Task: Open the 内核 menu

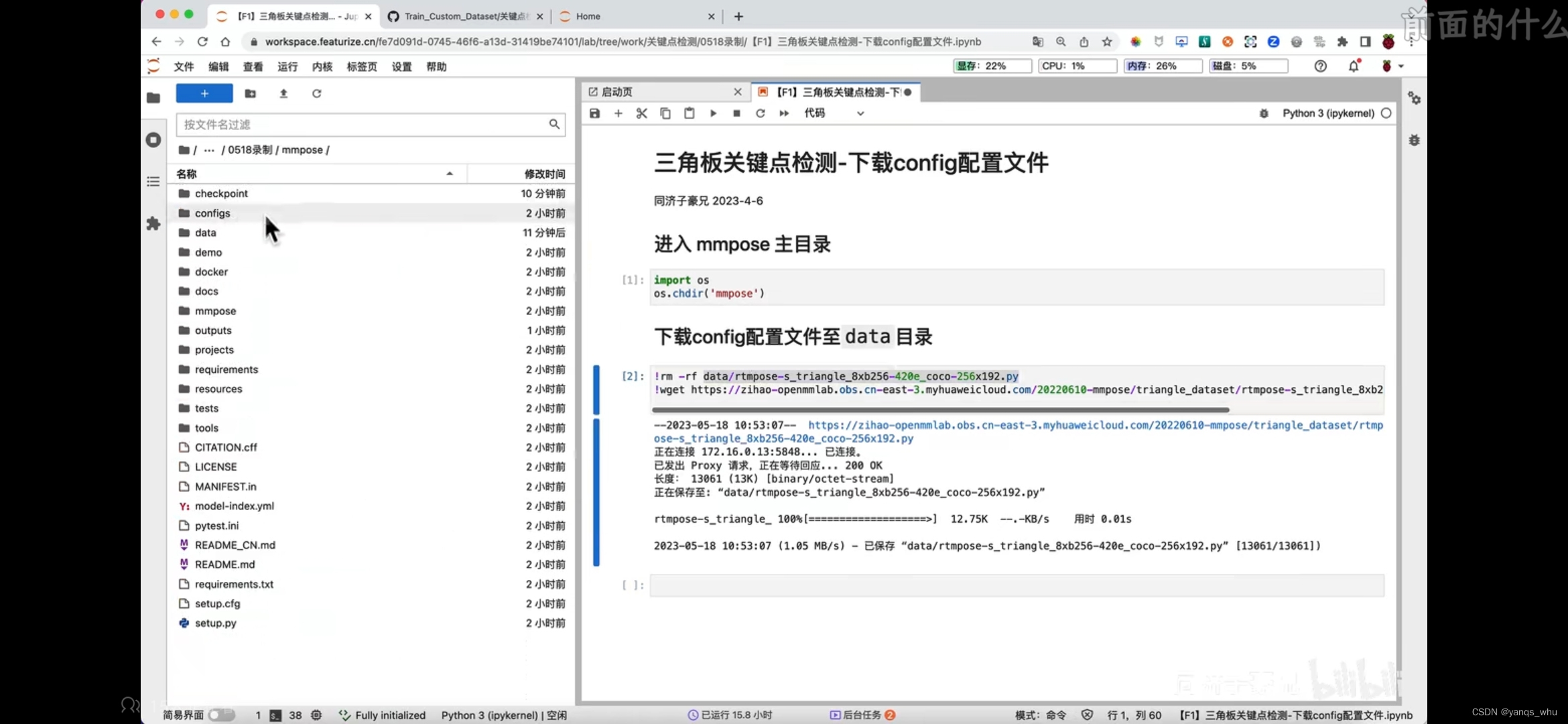Action: pyautogui.click(x=322, y=66)
